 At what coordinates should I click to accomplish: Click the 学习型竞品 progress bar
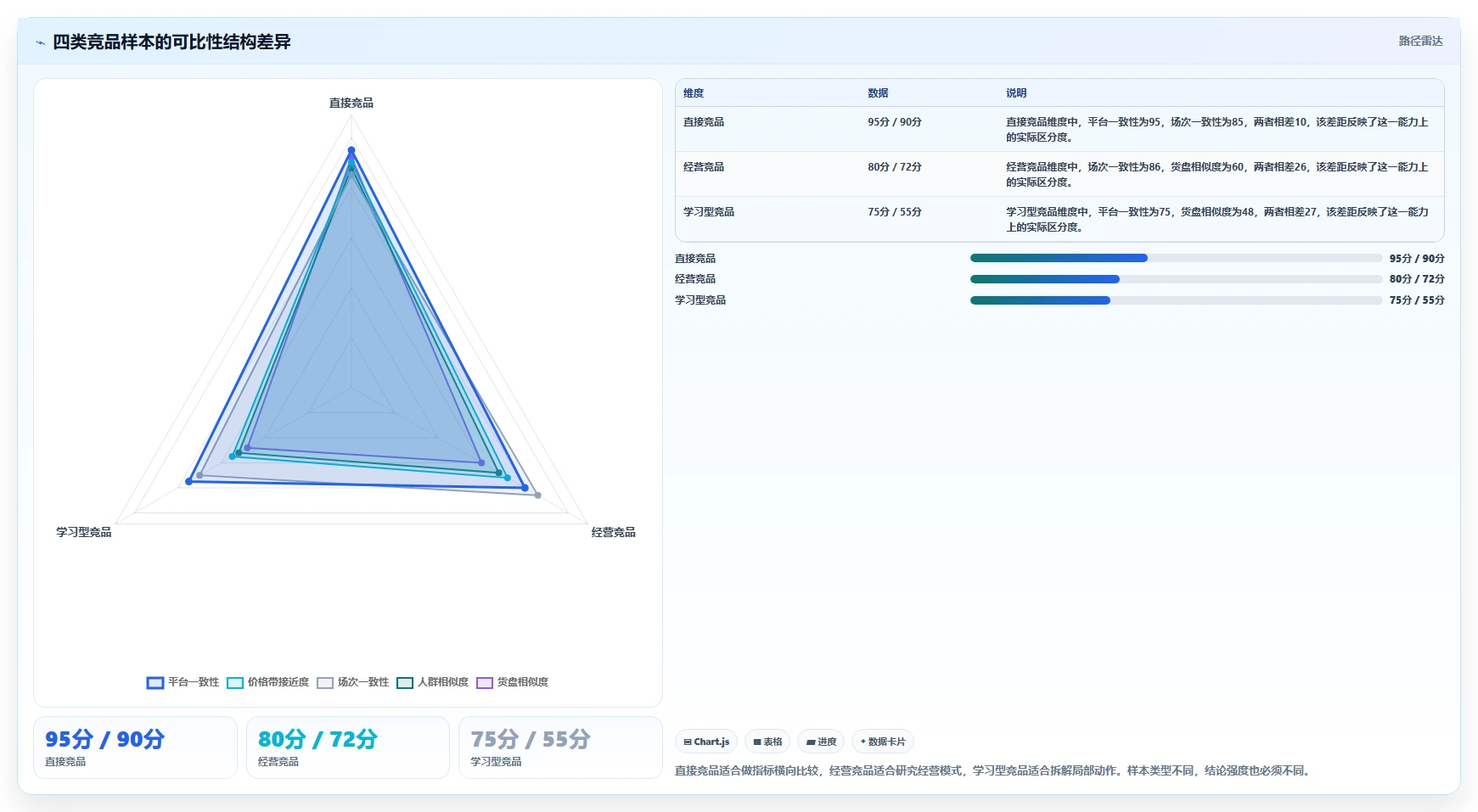pyautogui.click(x=1176, y=300)
